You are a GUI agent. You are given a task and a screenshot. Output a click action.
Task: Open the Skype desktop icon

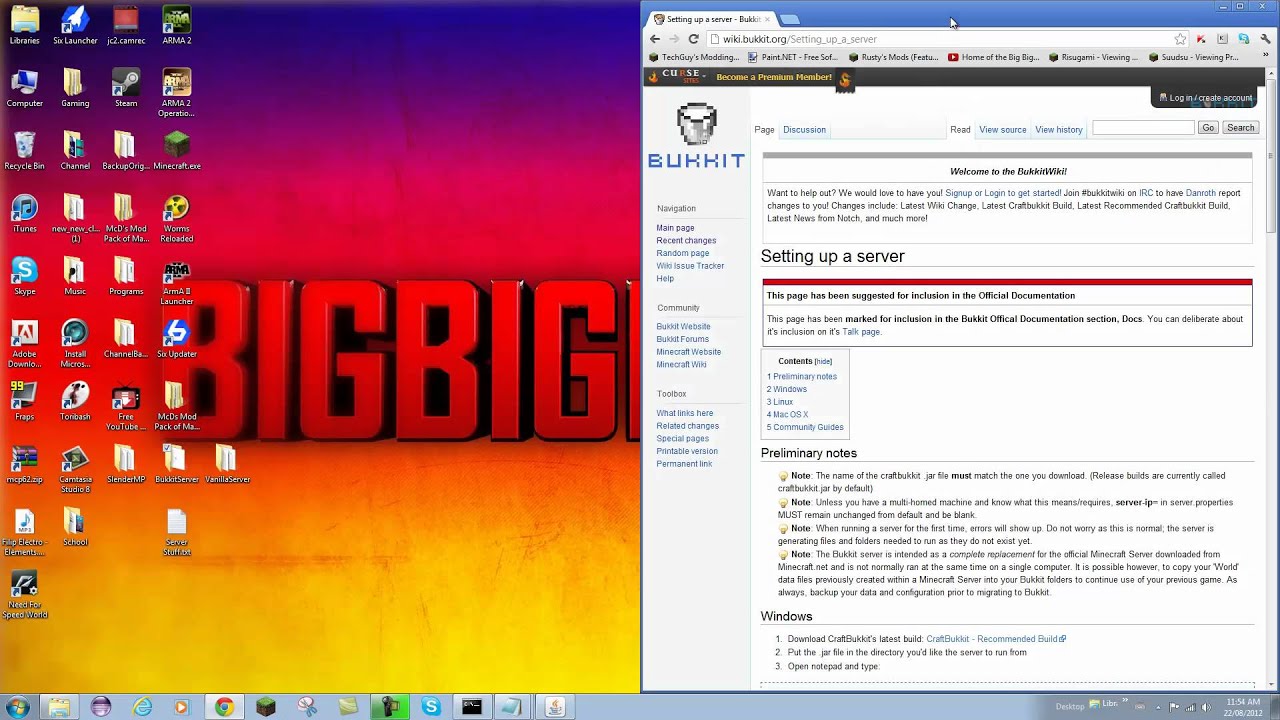[25, 277]
